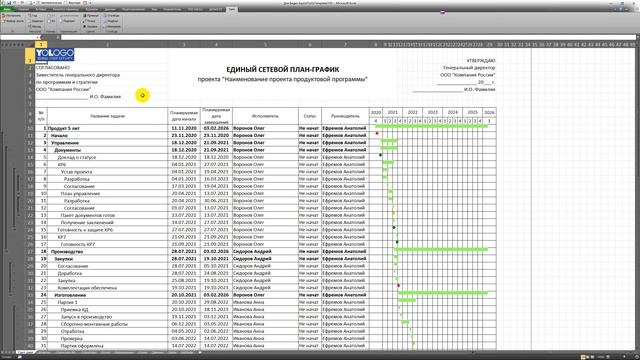This screenshot has height=360, width=640.
Task: Select the Управление task cell
Action: point(107,143)
